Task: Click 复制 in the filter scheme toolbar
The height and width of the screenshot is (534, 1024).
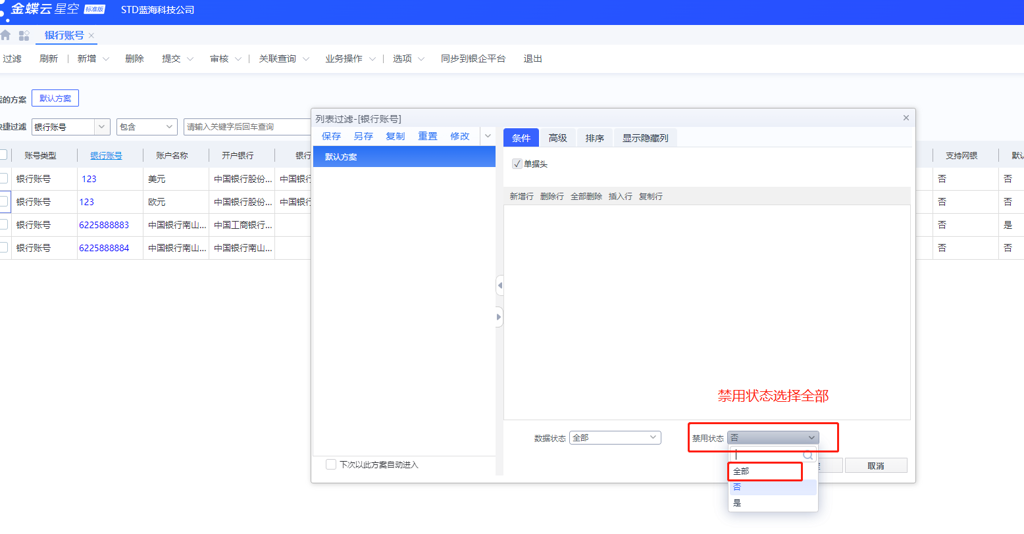Action: pyautogui.click(x=395, y=136)
